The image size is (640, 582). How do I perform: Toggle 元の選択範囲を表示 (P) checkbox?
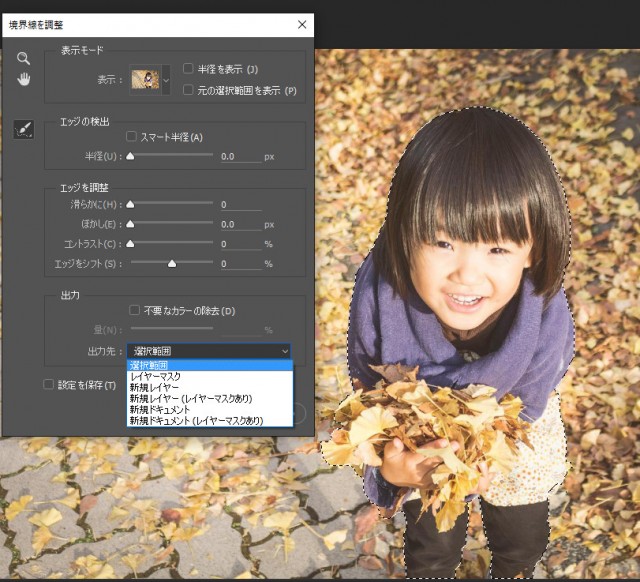point(188,90)
